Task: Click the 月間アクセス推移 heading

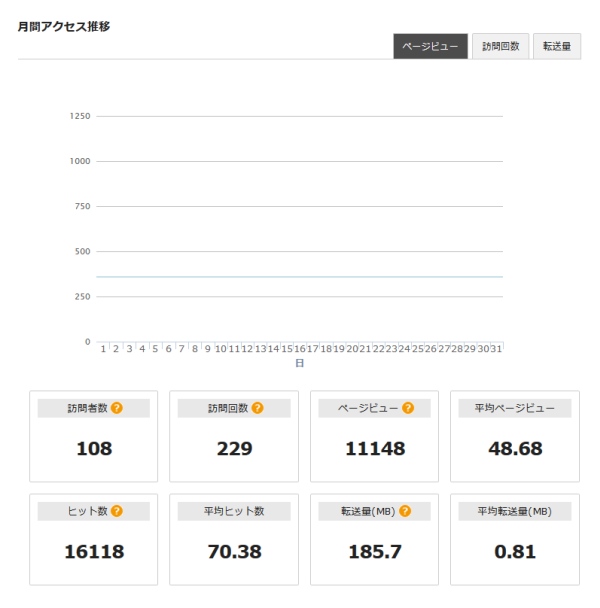Action: [x=64, y=26]
